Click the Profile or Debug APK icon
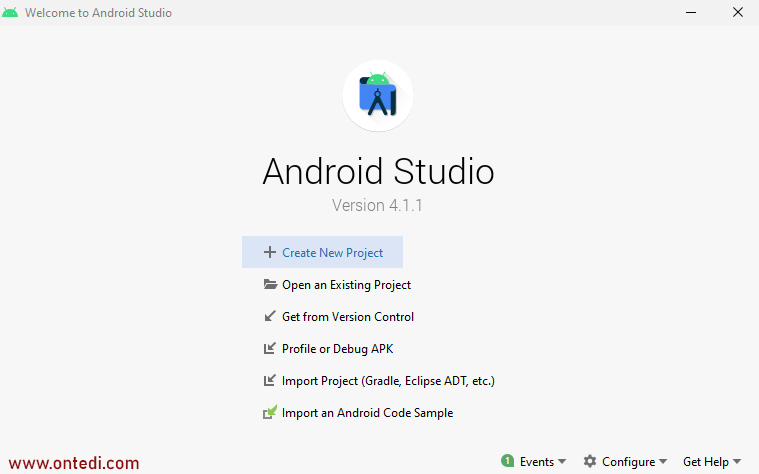The image size is (759, 474). click(x=270, y=348)
